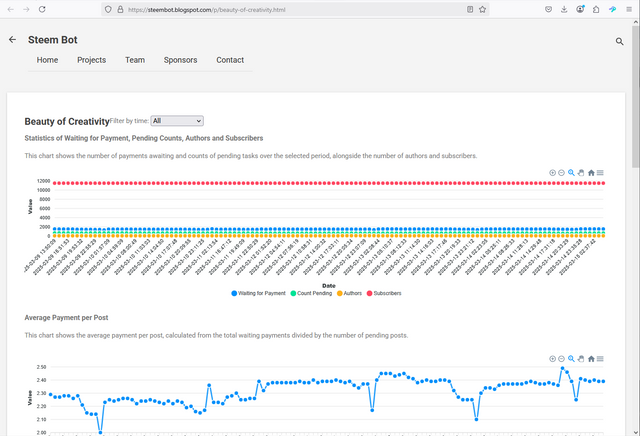Open the Team menu item
The height and width of the screenshot is (436, 640).
[135, 60]
